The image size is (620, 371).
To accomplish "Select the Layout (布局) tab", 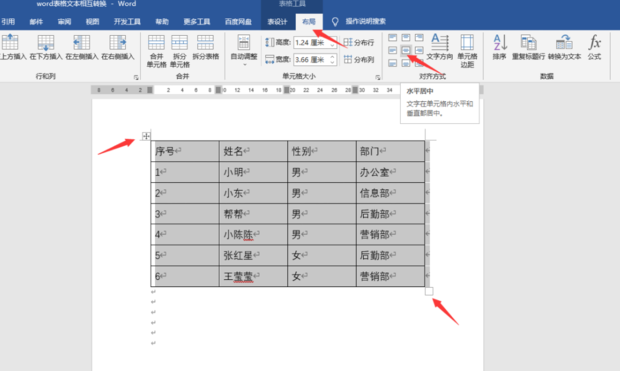I will pyautogui.click(x=309, y=21).
